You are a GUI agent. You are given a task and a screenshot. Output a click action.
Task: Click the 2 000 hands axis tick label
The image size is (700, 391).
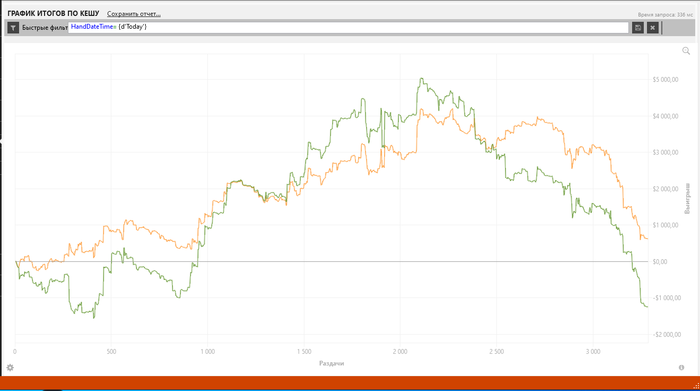(x=400, y=352)
